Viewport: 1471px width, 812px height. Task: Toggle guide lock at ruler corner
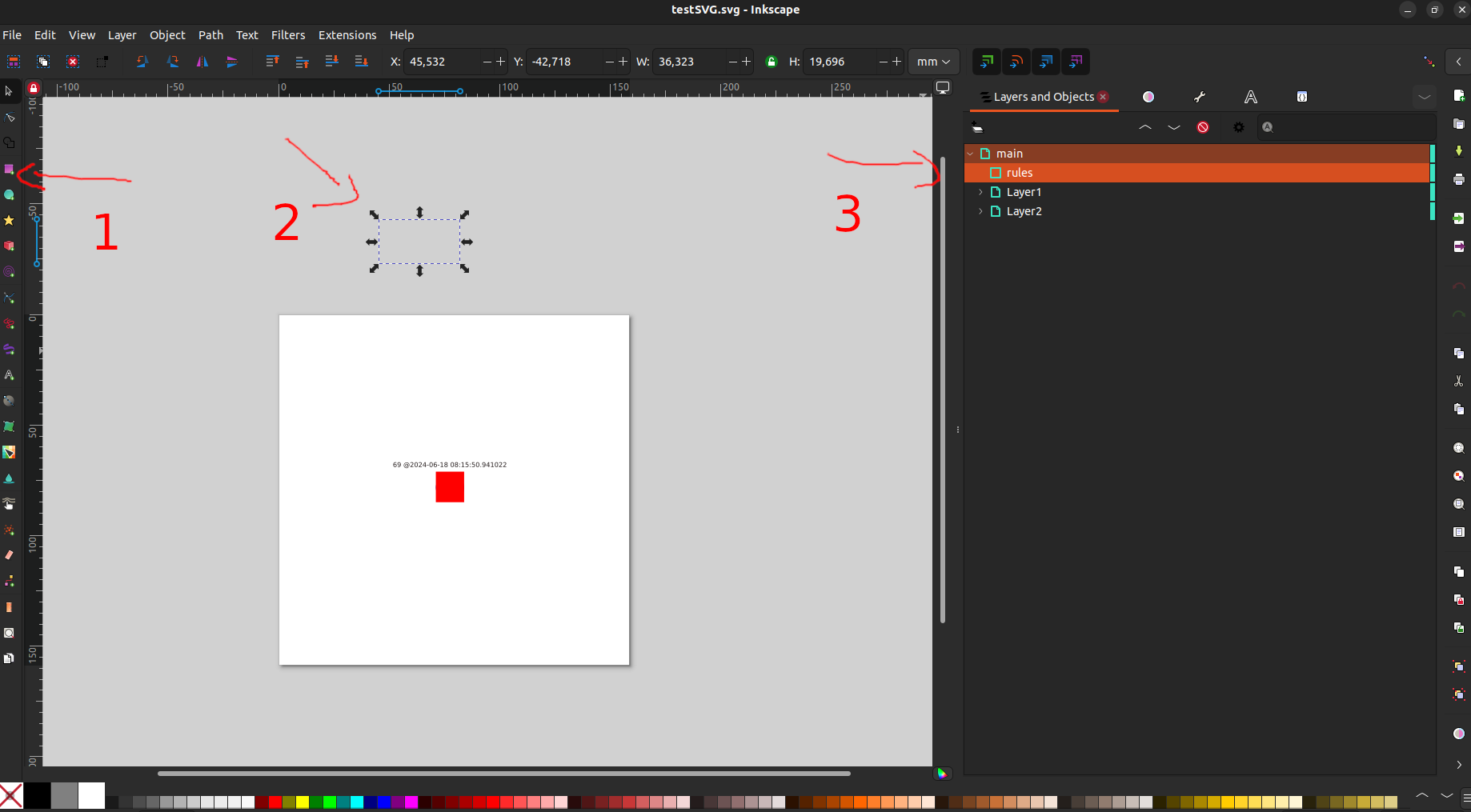[x=34, y=88]
